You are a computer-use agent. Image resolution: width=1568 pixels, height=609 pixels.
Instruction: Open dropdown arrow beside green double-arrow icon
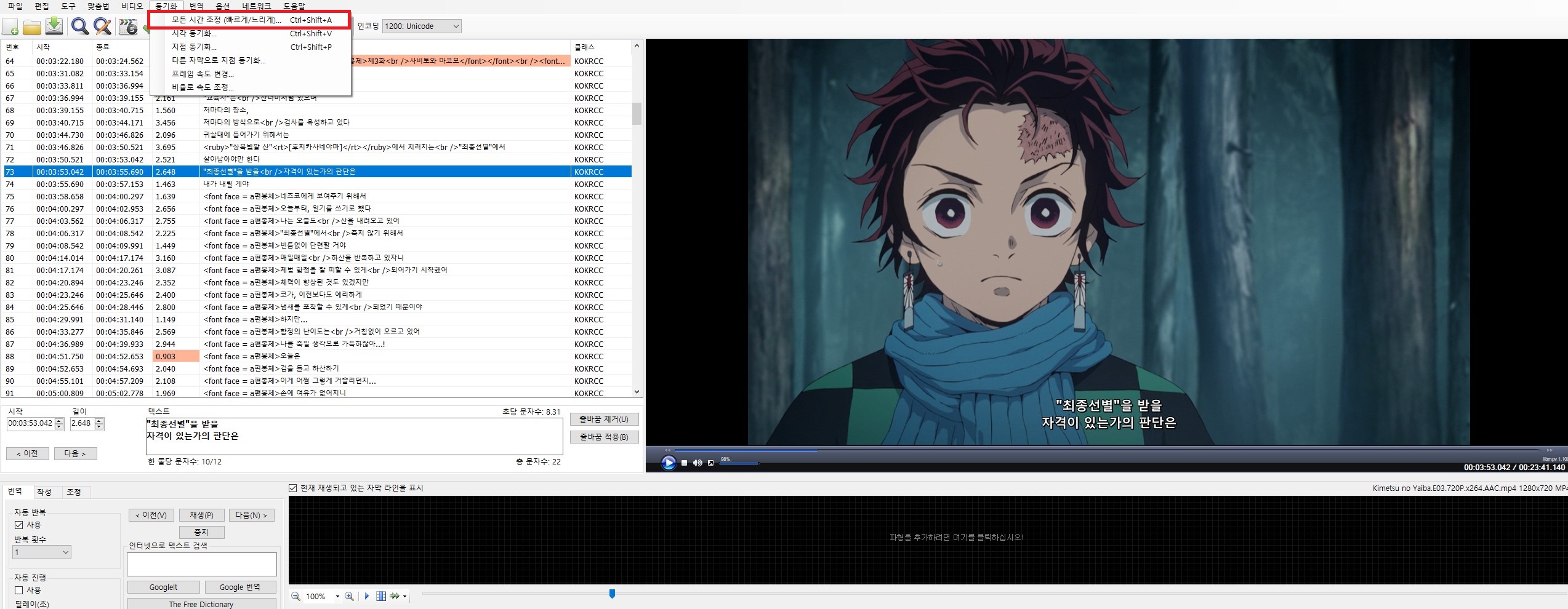[x=404, y=596]
